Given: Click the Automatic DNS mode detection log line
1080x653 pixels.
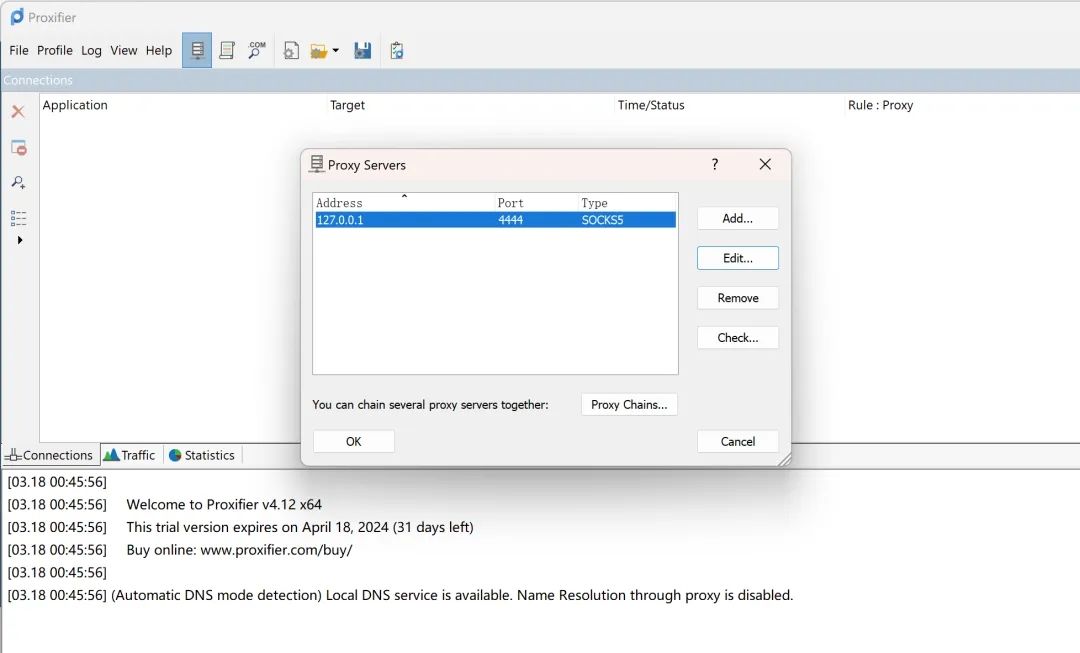Looking at the screenshot, I should point(452,595).
